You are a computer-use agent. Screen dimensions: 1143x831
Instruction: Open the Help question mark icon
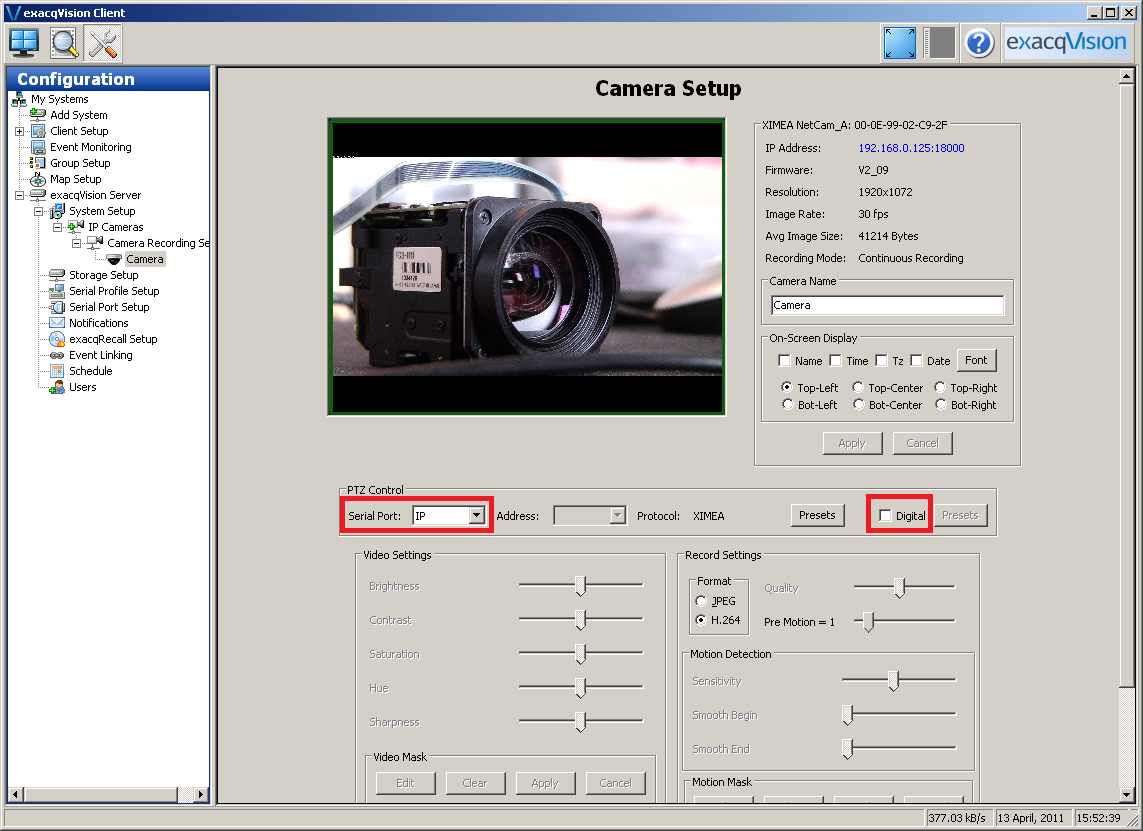(979, 43)
